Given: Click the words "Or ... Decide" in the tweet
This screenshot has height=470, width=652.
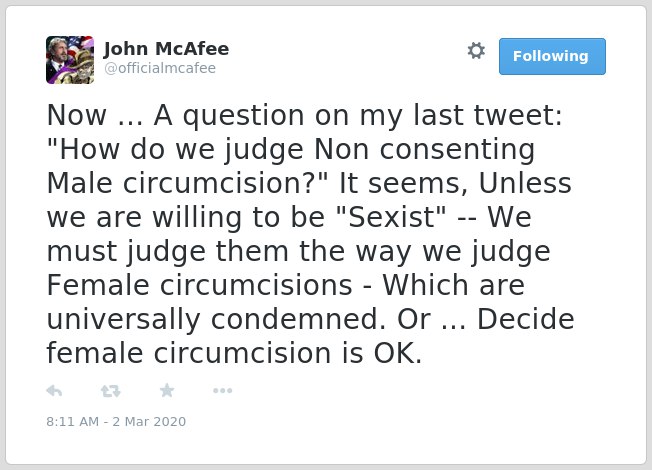Looking at the screenshot, I should click(486, 319).
